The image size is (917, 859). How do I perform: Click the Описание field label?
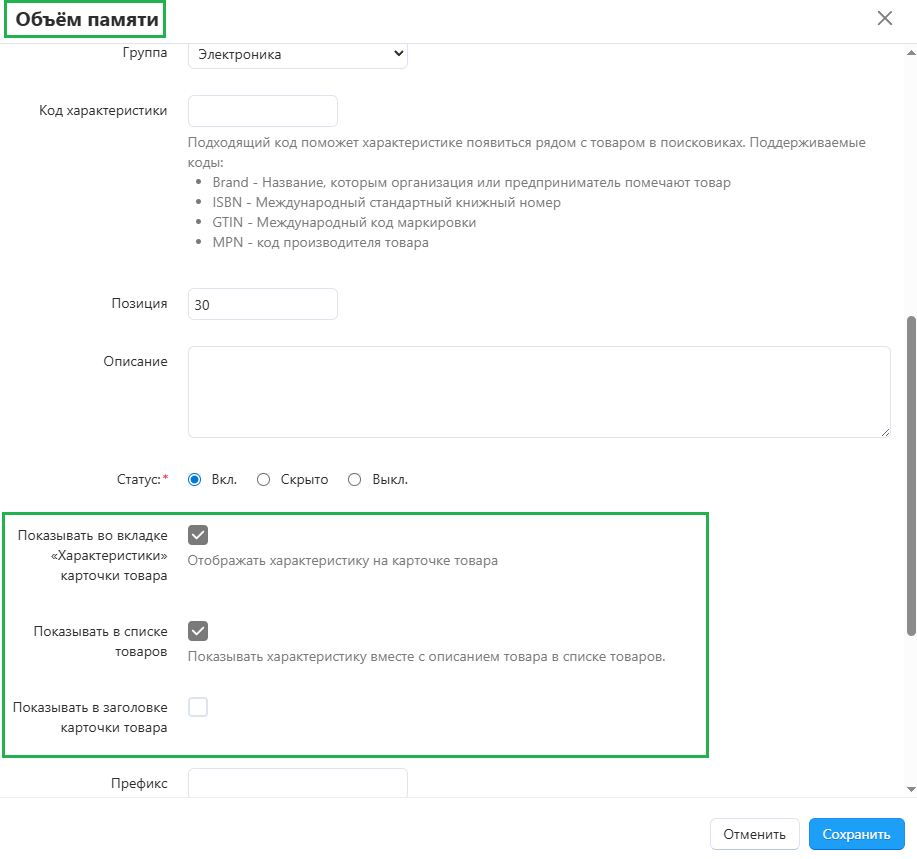point(135,361)
